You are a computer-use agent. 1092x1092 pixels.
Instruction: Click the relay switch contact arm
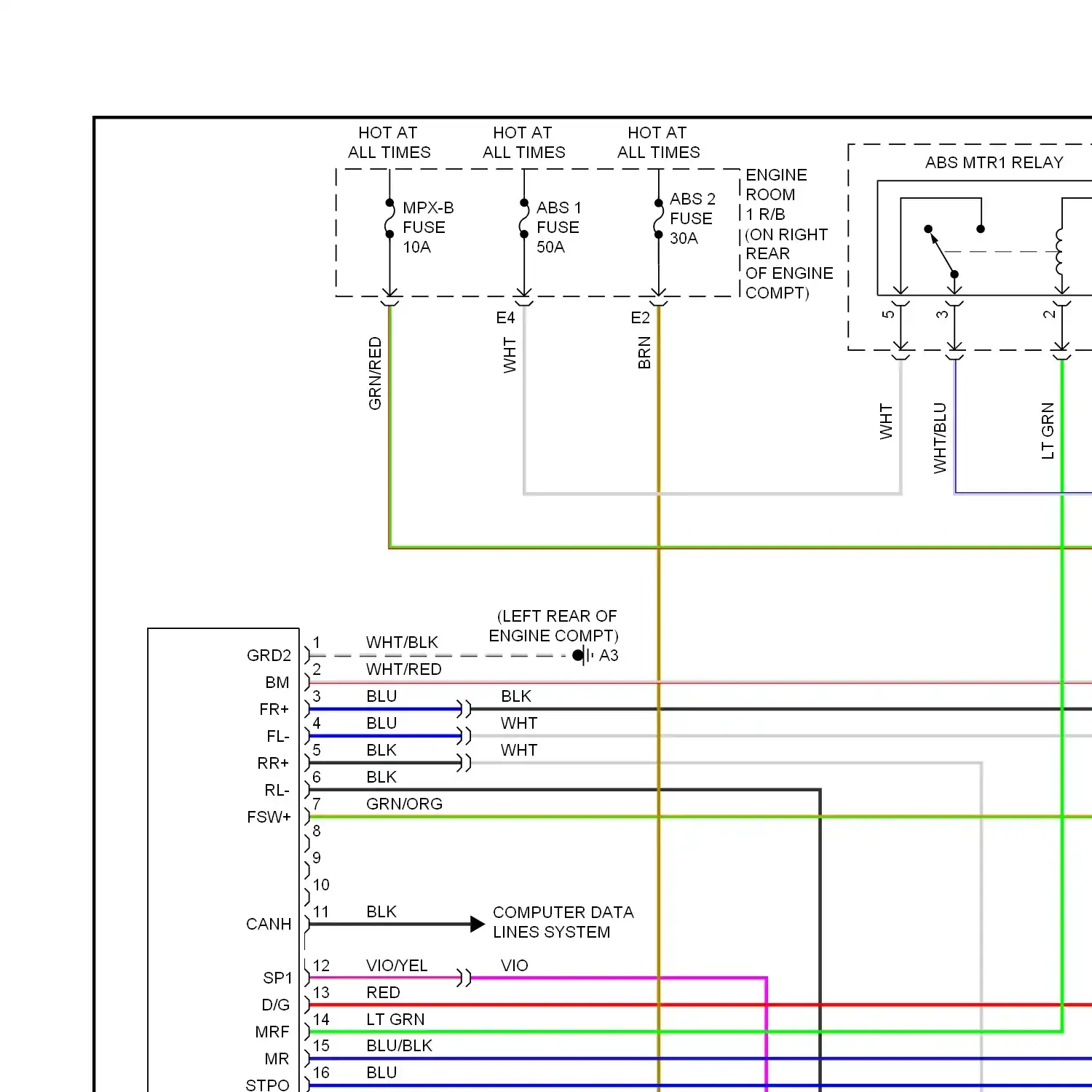(x=941, y=251)
